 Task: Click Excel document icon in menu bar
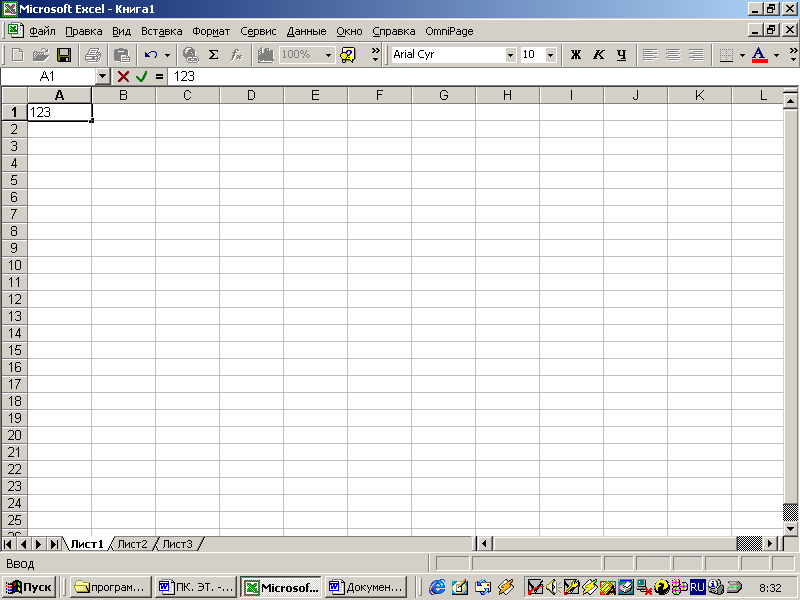[15, 30]
